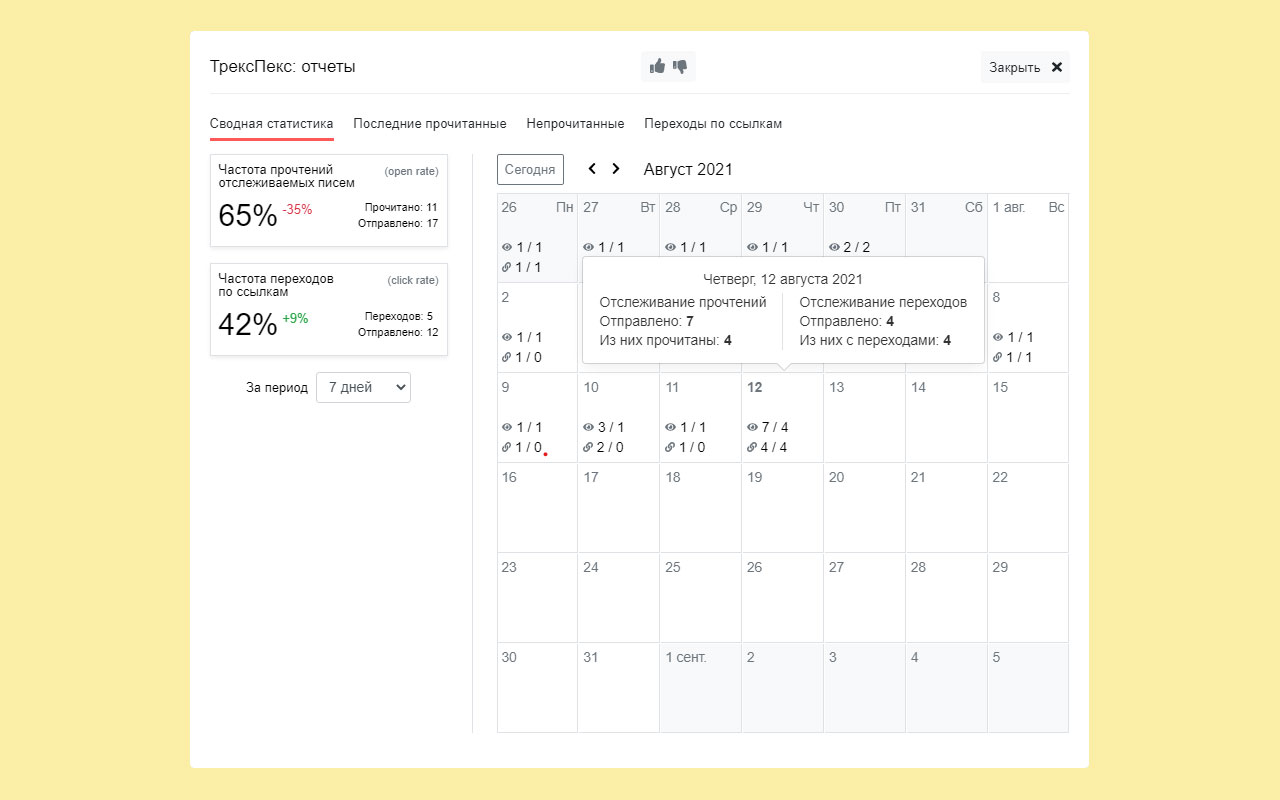The width and height of the screenshot is (1280, 800).
Task: Click the Август 2021 month title
Action: click(x=688, y=169)
